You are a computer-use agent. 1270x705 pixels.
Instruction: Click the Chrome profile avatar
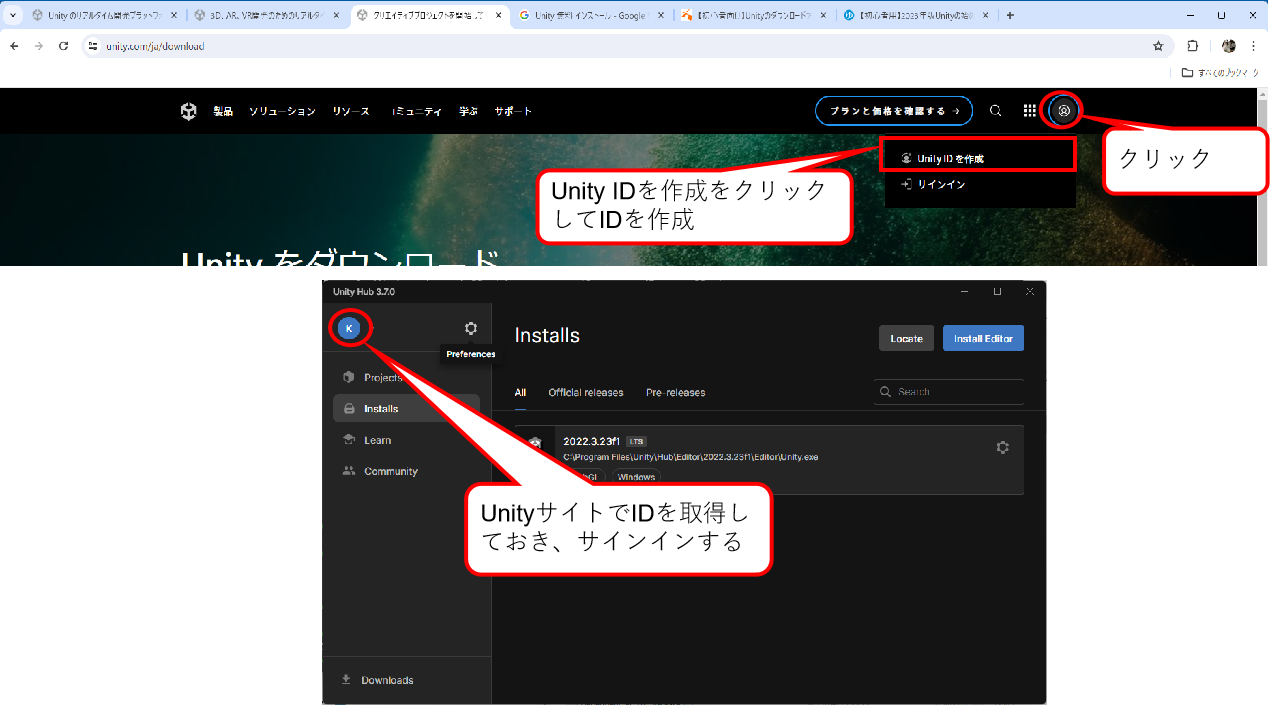1229,46
